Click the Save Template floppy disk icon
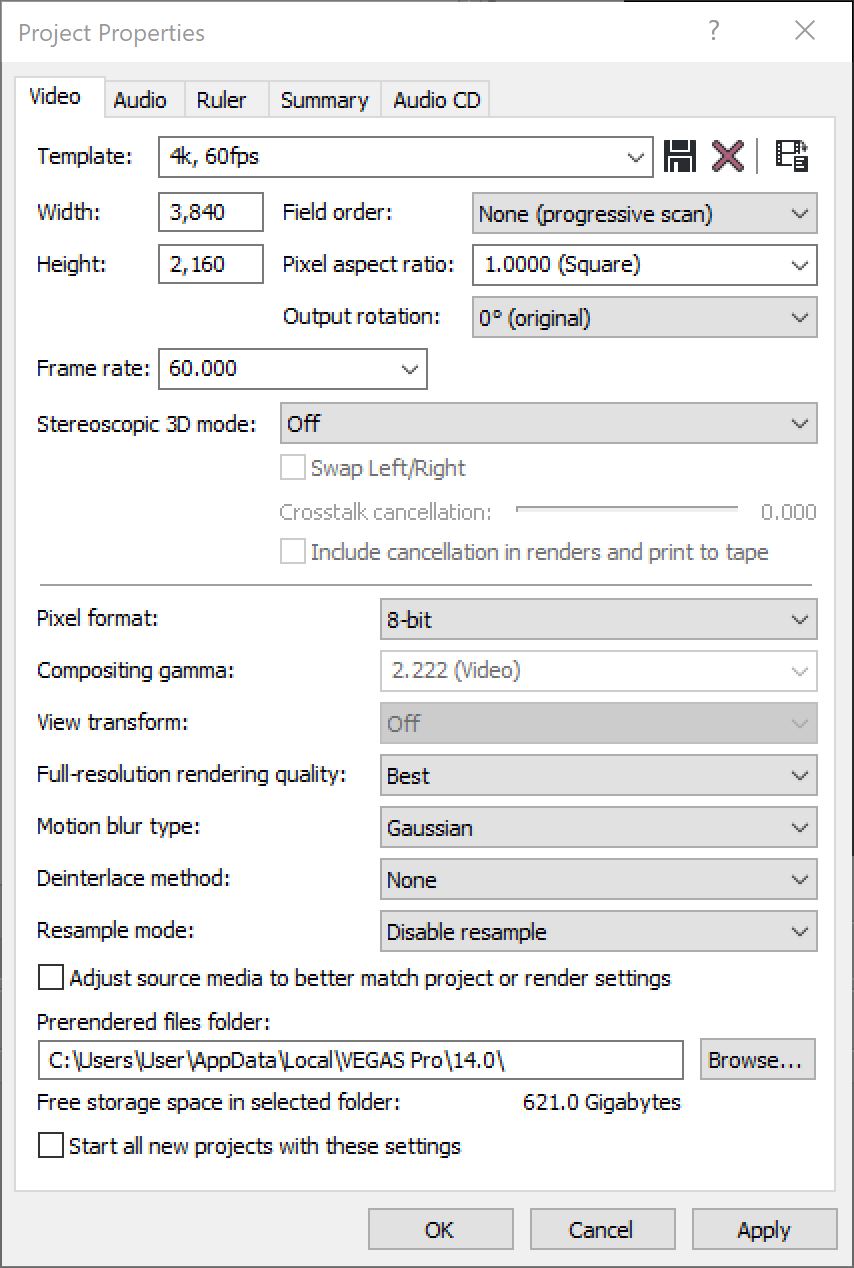Viewport: 854px width, 1268px height. click(680, 156)
